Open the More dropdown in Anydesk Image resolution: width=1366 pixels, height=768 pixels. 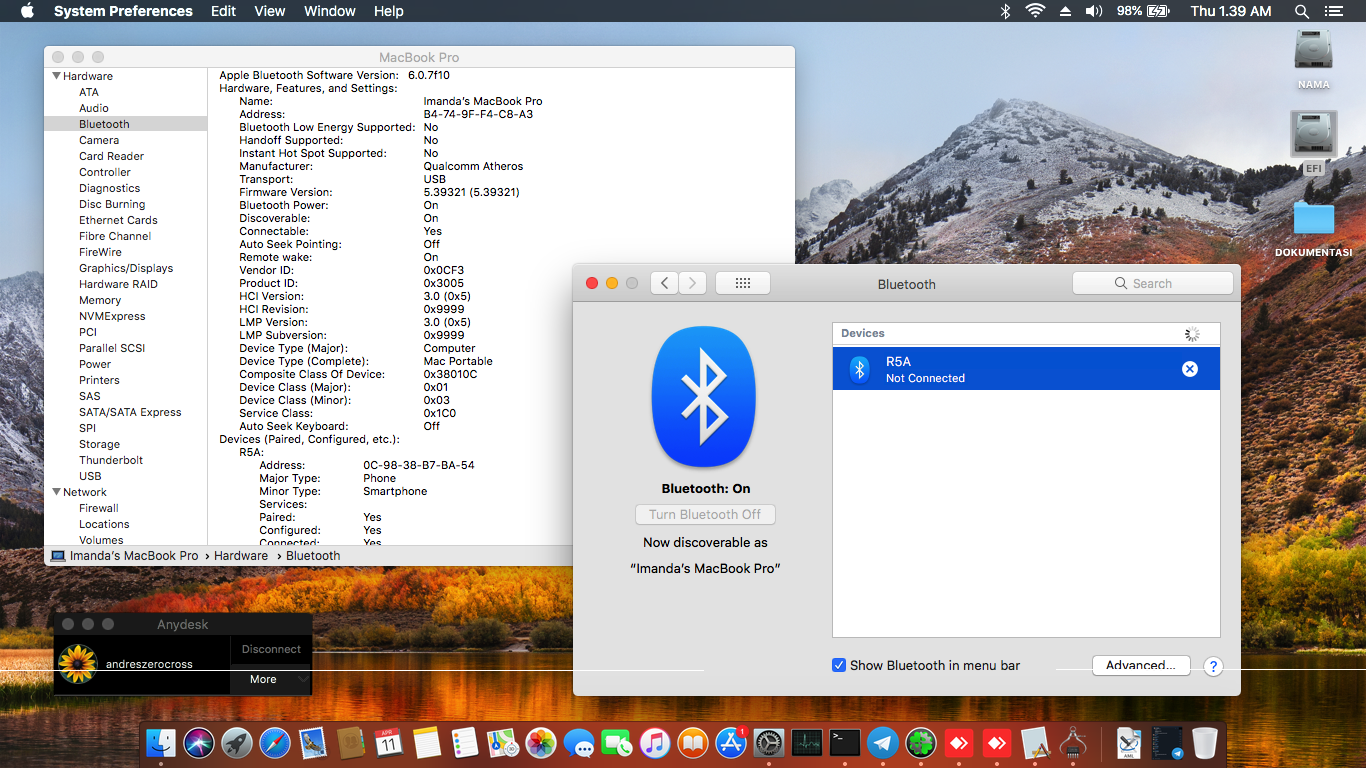point(271,679)
